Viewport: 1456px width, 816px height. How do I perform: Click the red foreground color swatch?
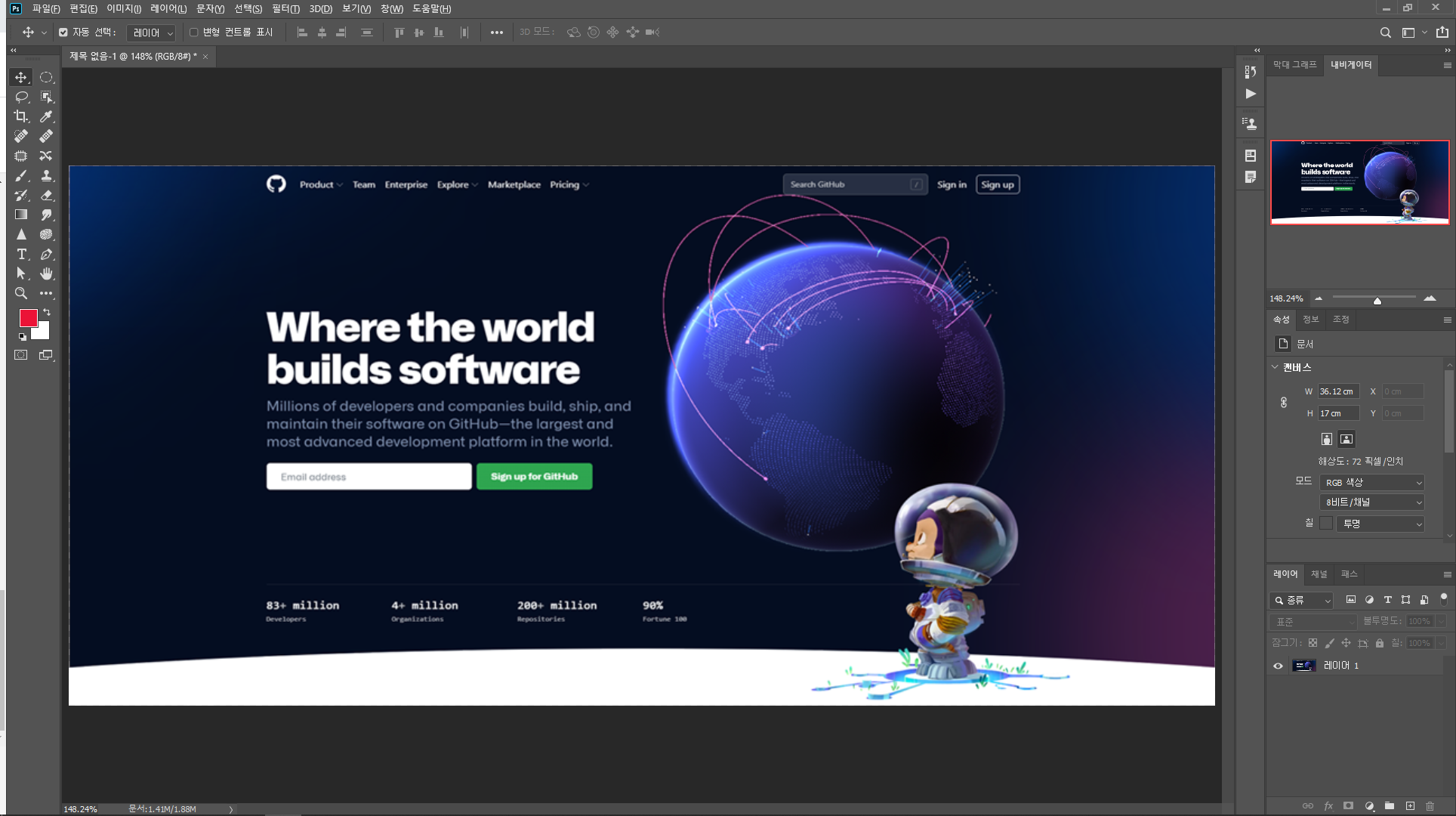coord(28,318)
